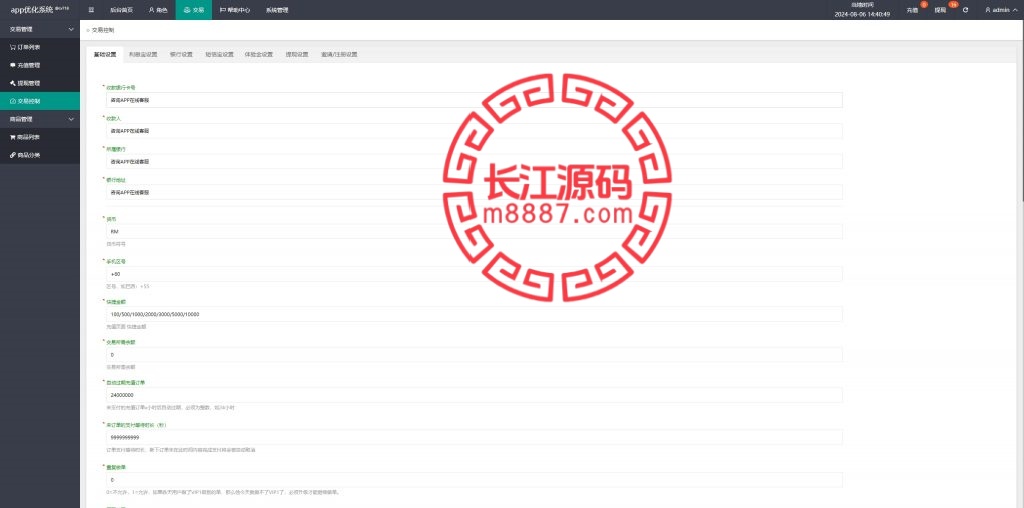Open 帮助中心 top navigation item
This screenshot has width=1024, height=508.
pyautogui.click(x=234, y=10)
